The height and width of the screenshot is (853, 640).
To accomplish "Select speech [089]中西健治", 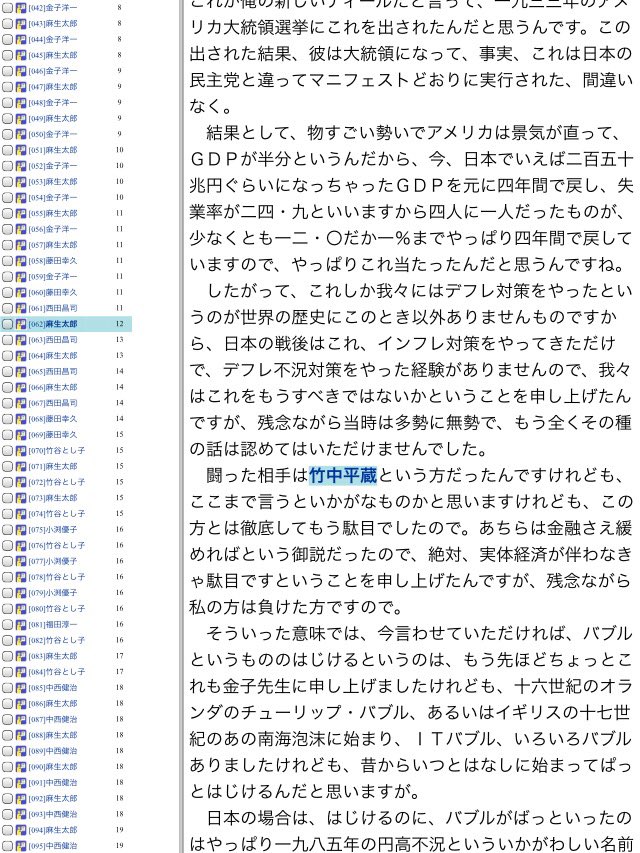I will pyautogui.click(x=53, y=751).
